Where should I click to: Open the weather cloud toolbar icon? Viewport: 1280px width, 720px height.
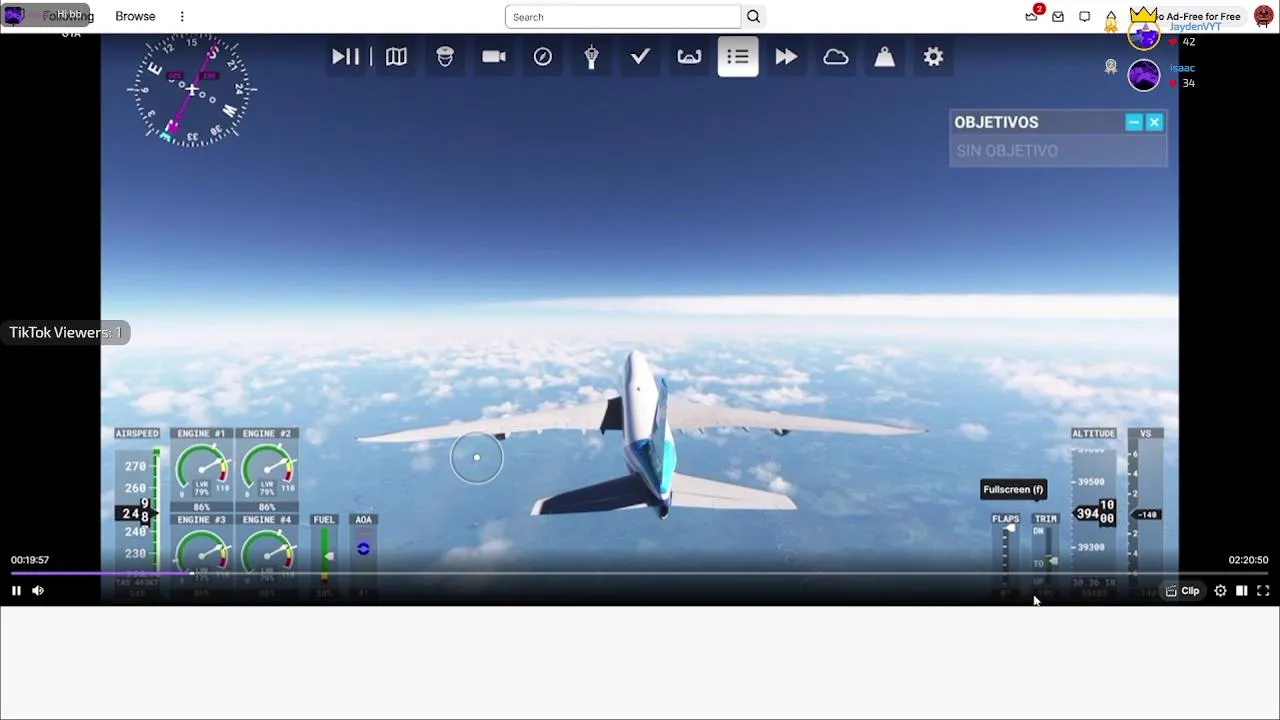pos(836,57)
